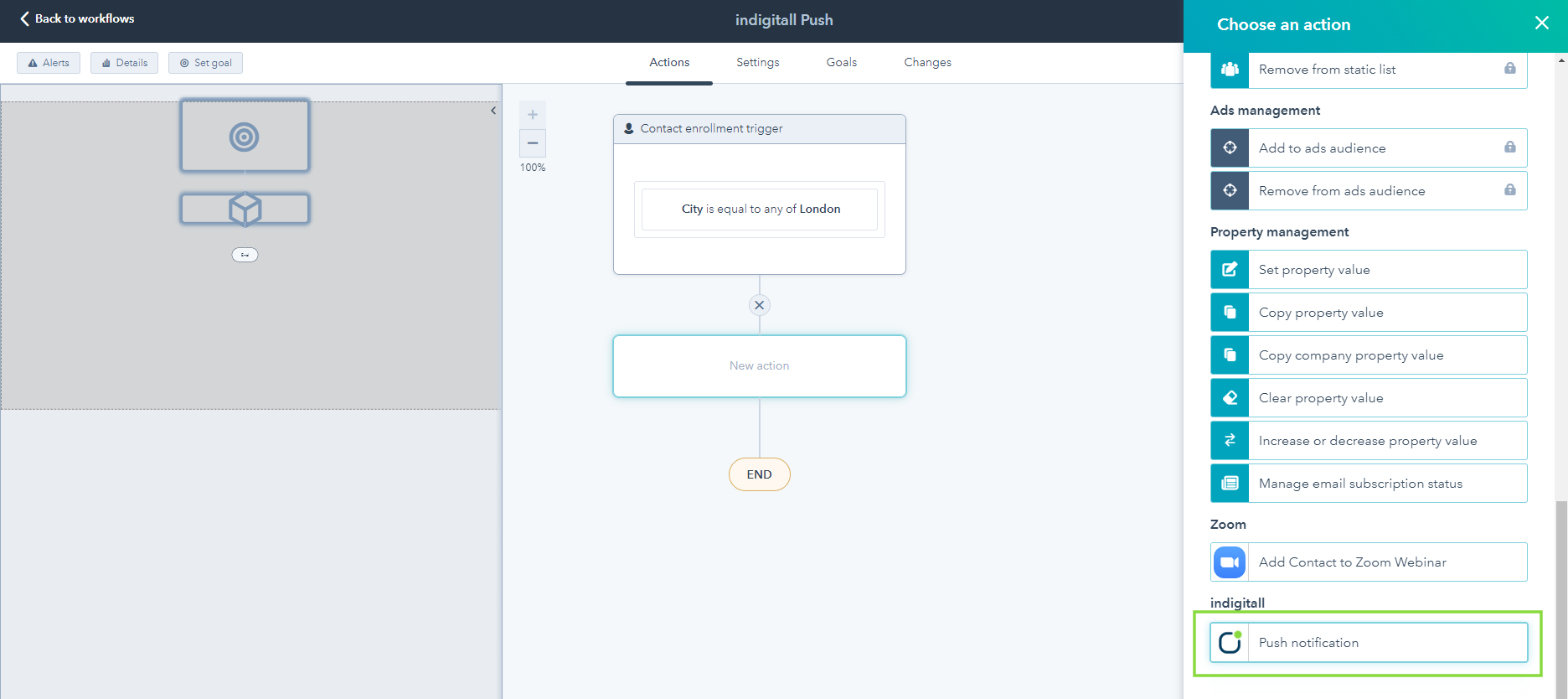This screenshot has width=1568, height=699.
Task: Zoom out the workflow canvas
Action: coord(533,143)
